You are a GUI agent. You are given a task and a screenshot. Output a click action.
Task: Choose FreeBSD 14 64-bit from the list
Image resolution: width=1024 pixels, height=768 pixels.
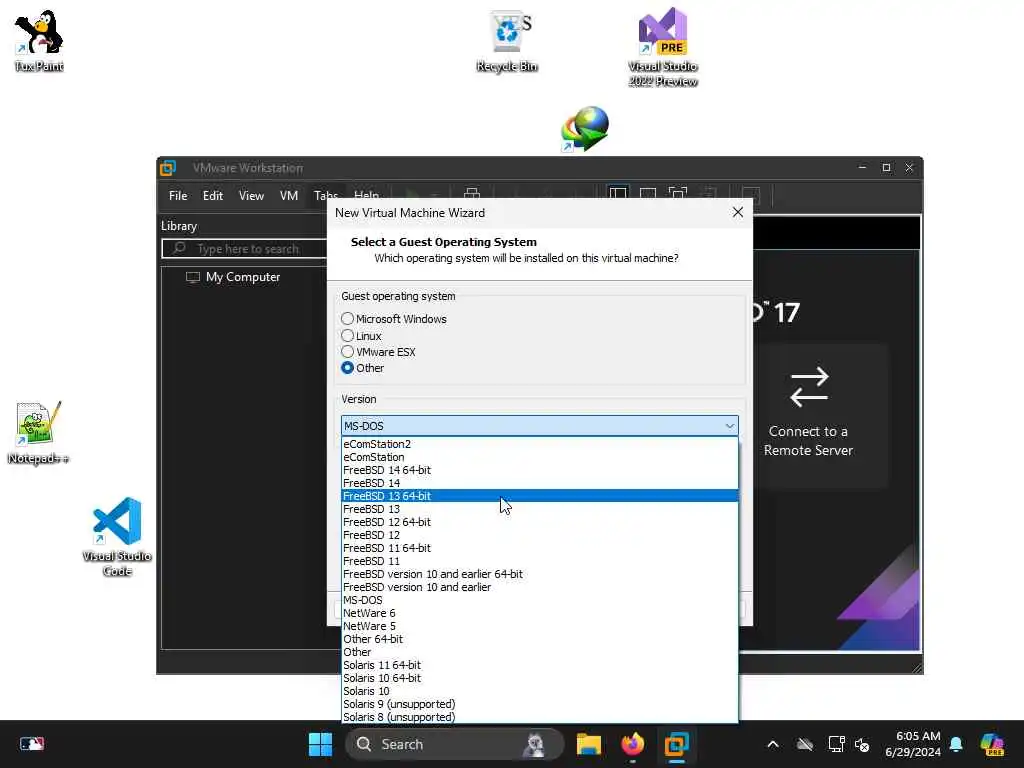tap(539, 470)
